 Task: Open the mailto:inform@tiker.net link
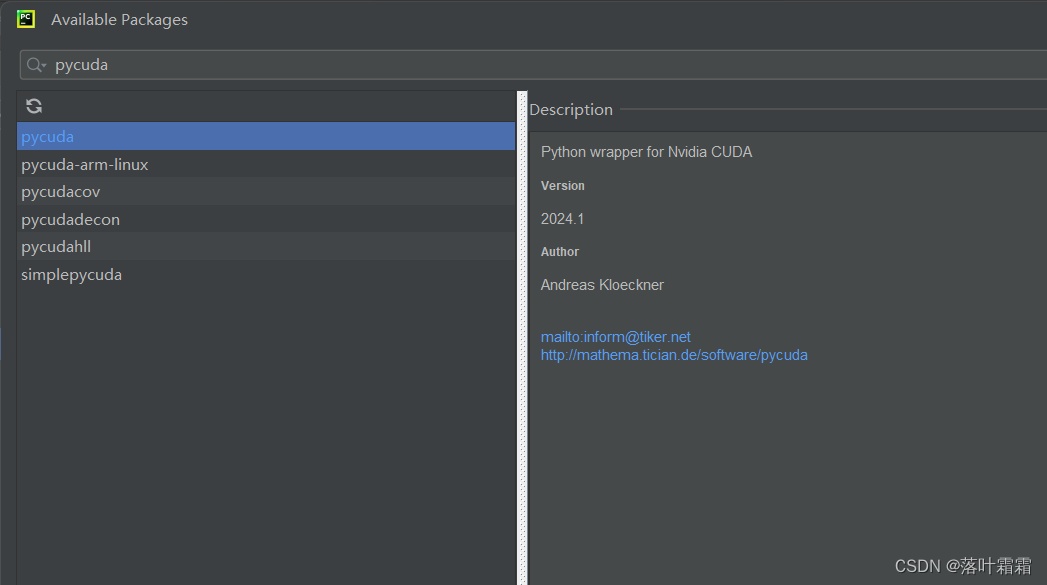pyautogui.click(x=616, y=337)
